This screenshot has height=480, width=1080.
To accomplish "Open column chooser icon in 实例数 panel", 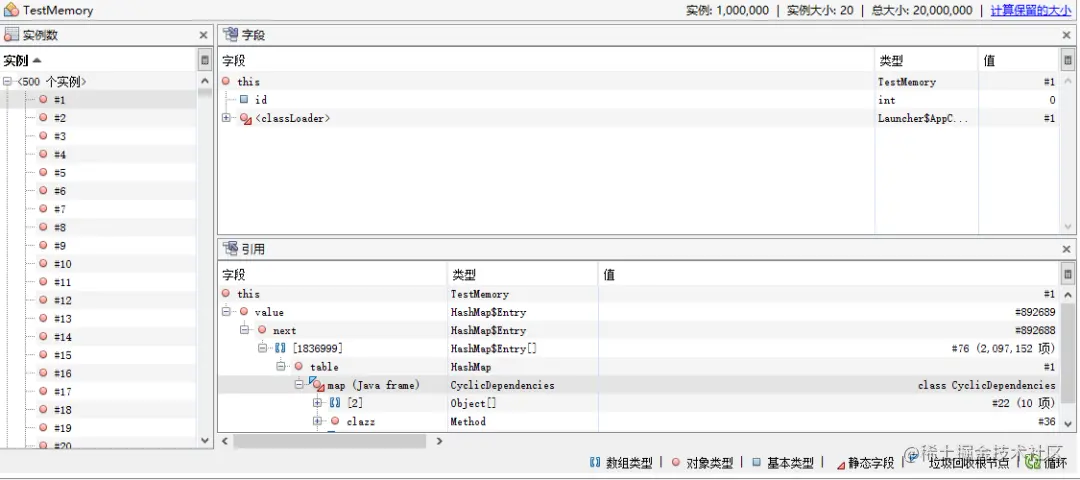I will [x=205, y=60].
